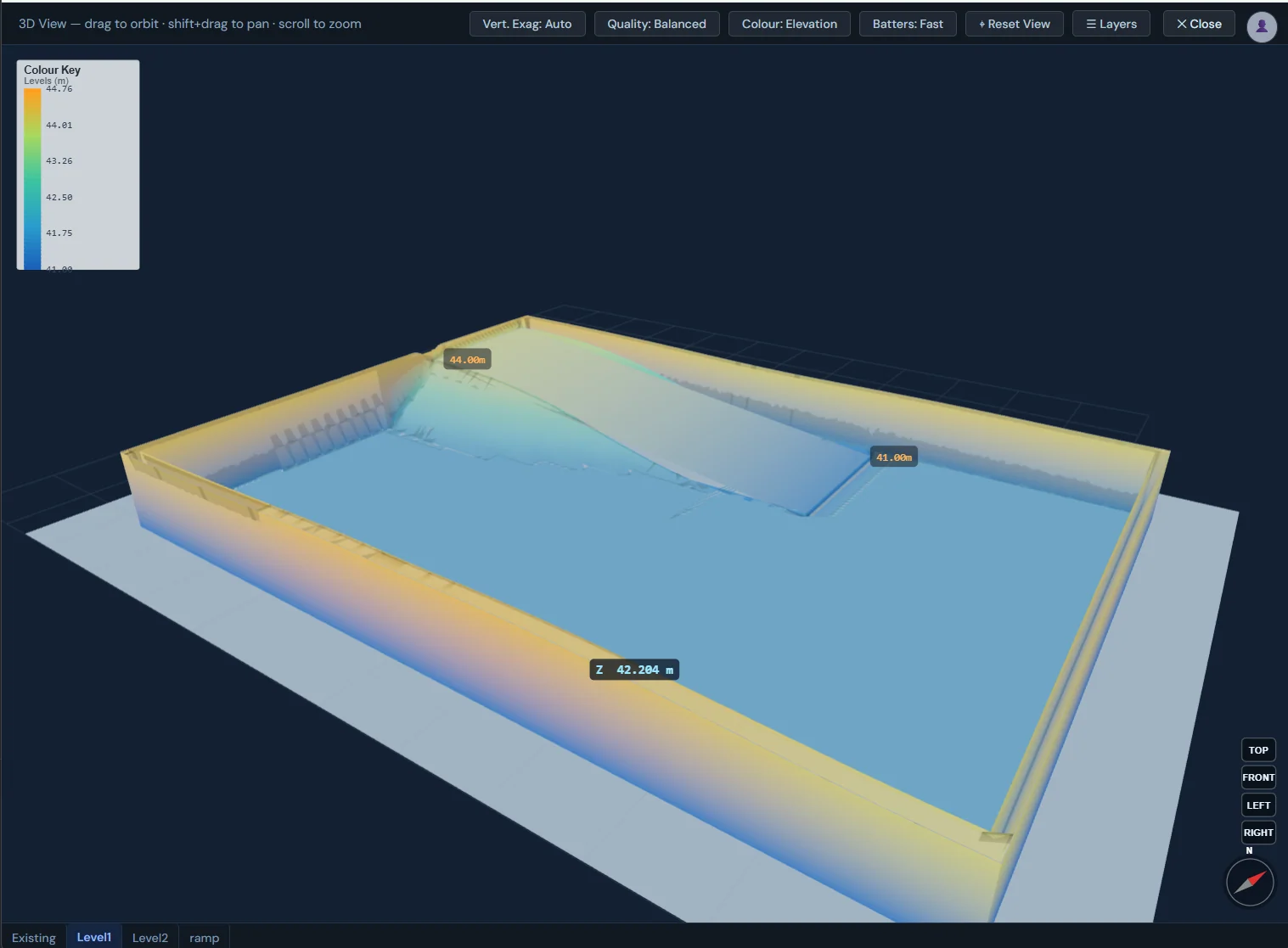Click the 42.50 colour key value
The image size is (1288, 948).
59,197
